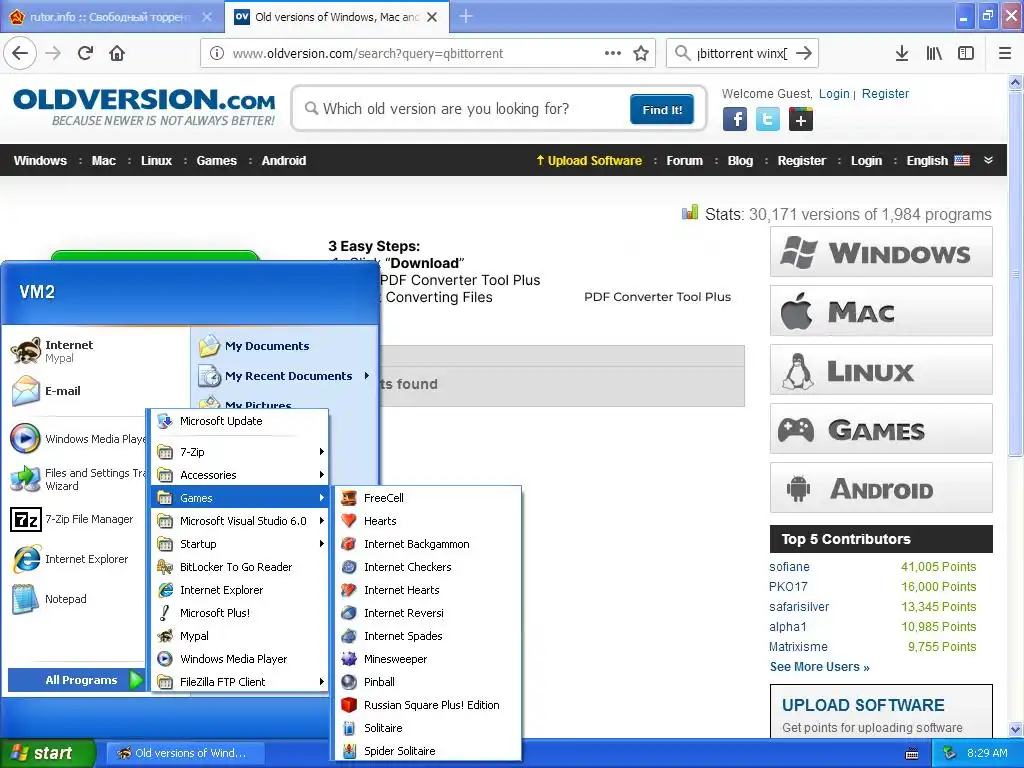Start Minesweeper

[428, 659]
